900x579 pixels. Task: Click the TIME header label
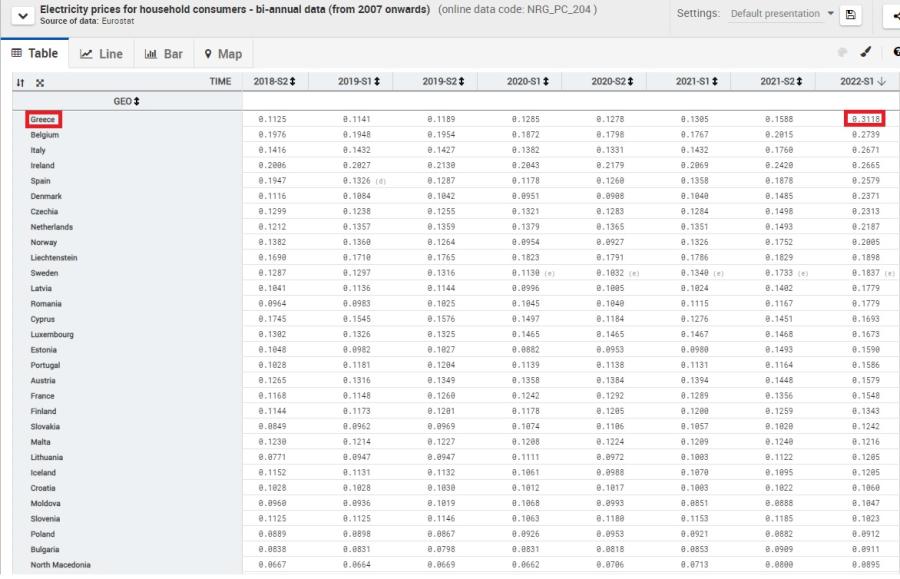pyautogui.click(x=220, y=81)
